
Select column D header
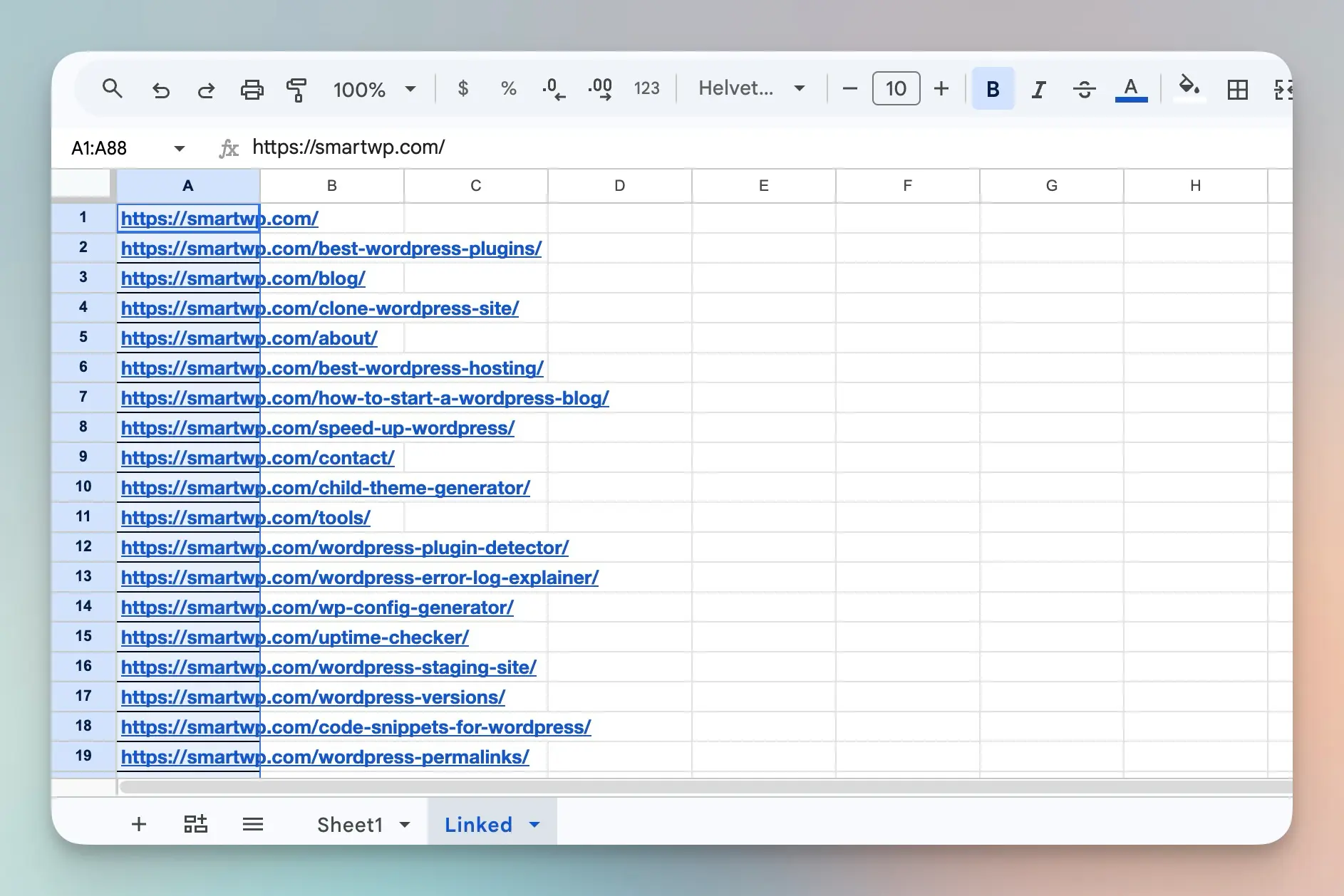620,186
